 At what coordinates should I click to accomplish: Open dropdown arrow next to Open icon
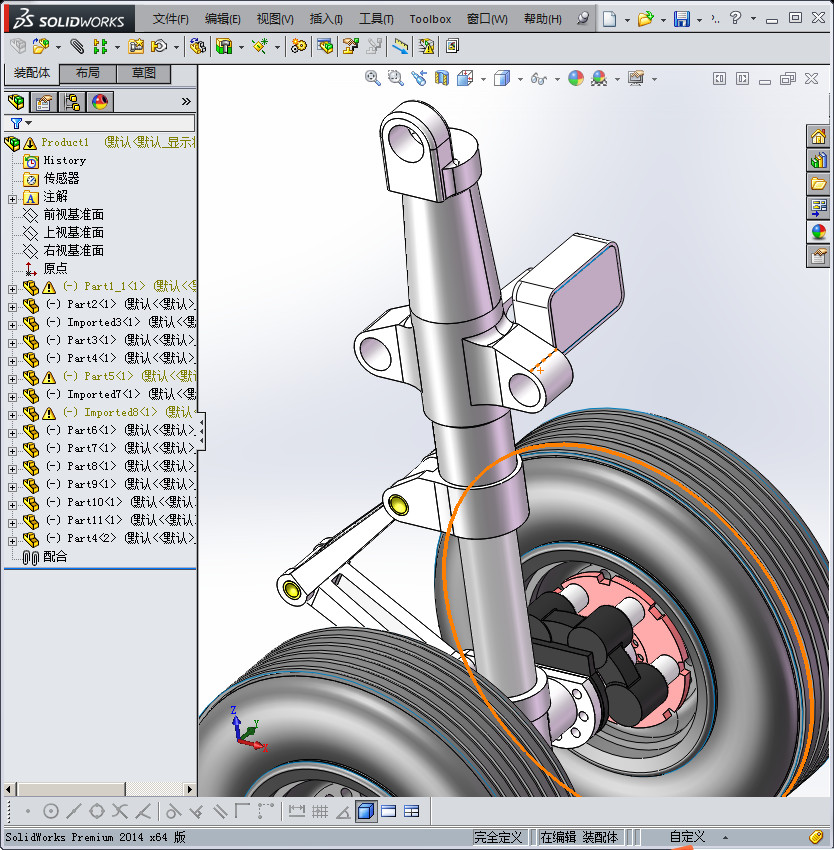[x=663, y=21]
